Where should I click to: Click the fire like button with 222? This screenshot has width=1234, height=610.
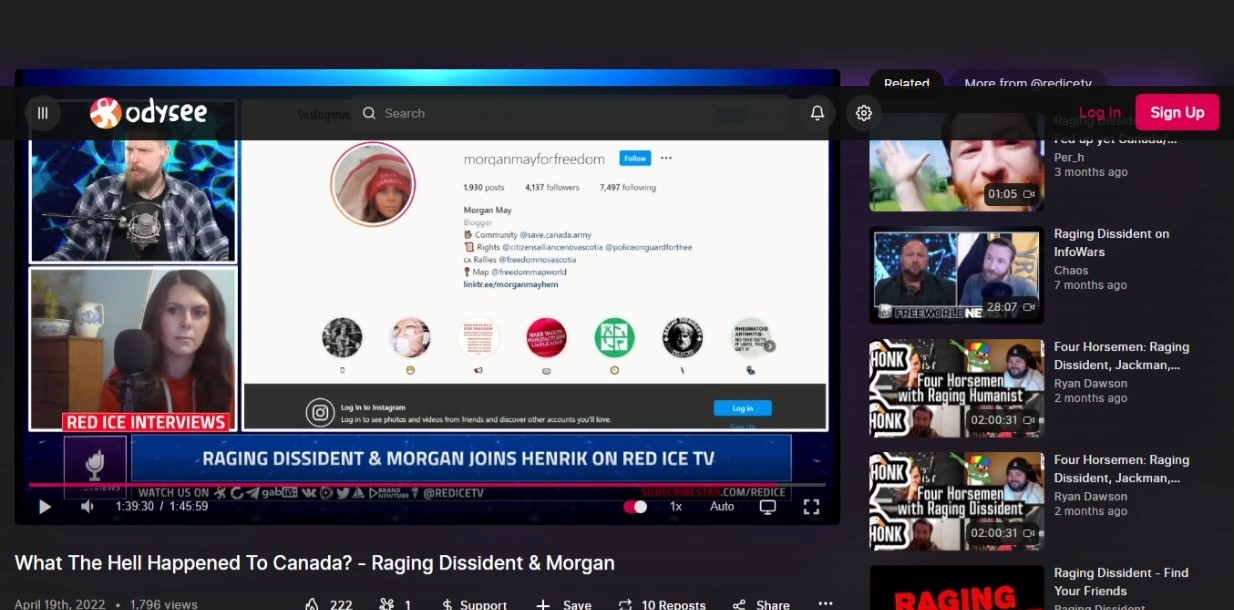pos(329,605)
